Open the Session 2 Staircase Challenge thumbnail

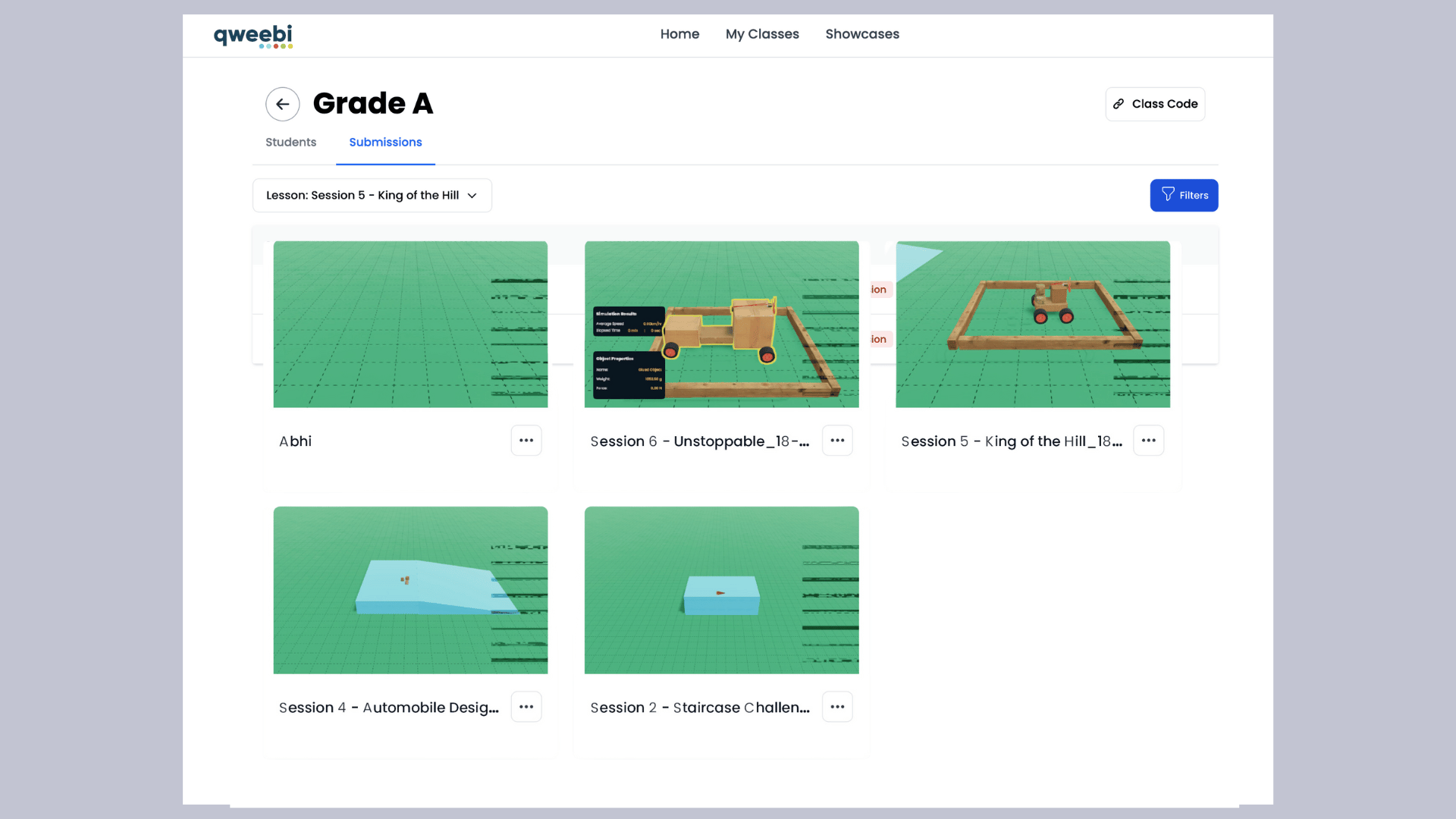721,590
